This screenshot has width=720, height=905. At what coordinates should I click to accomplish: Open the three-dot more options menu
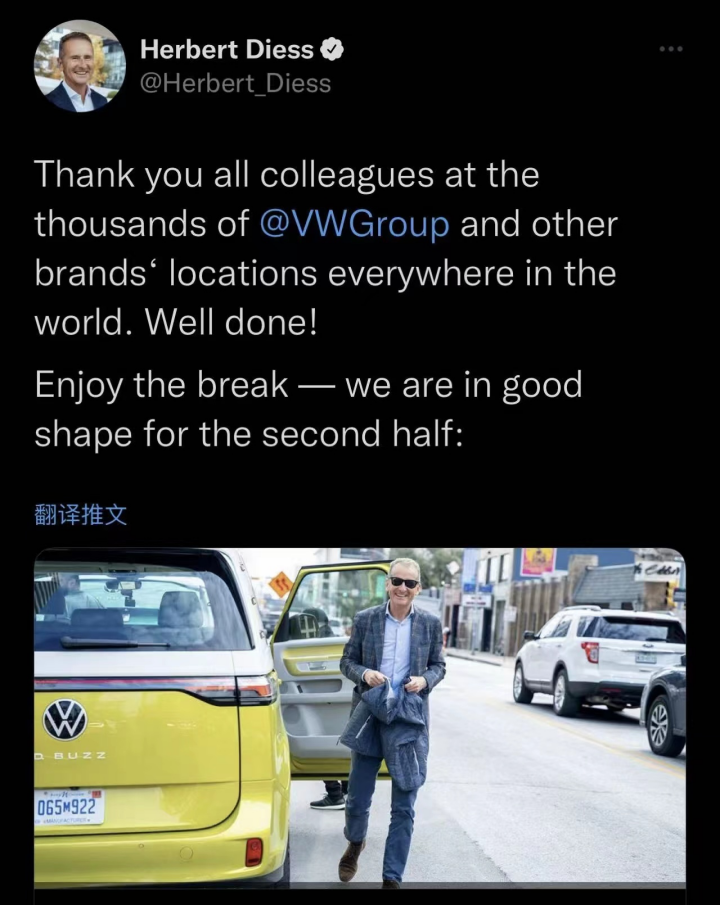(671, 49)
